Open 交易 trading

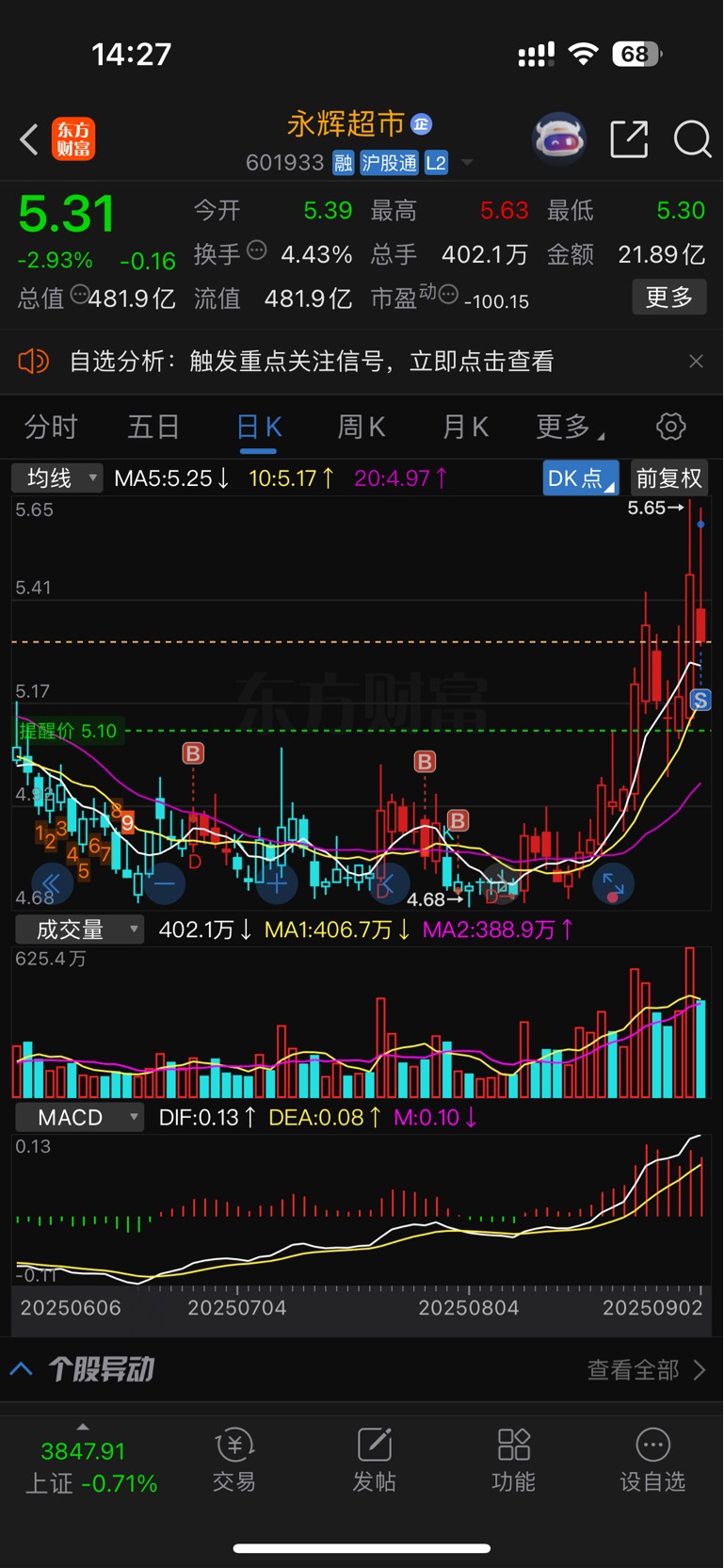tap(233, 1460)
